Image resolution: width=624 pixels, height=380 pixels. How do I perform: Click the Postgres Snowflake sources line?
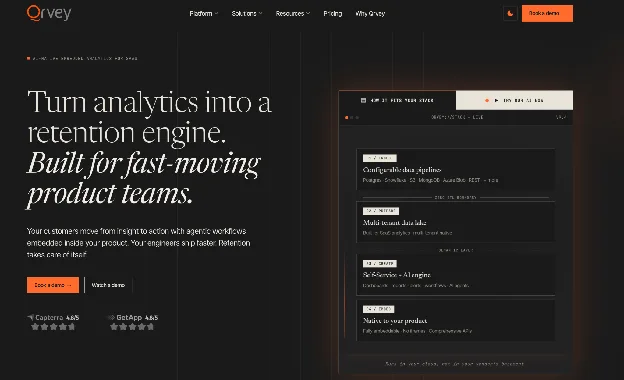[x=430, y=180]
